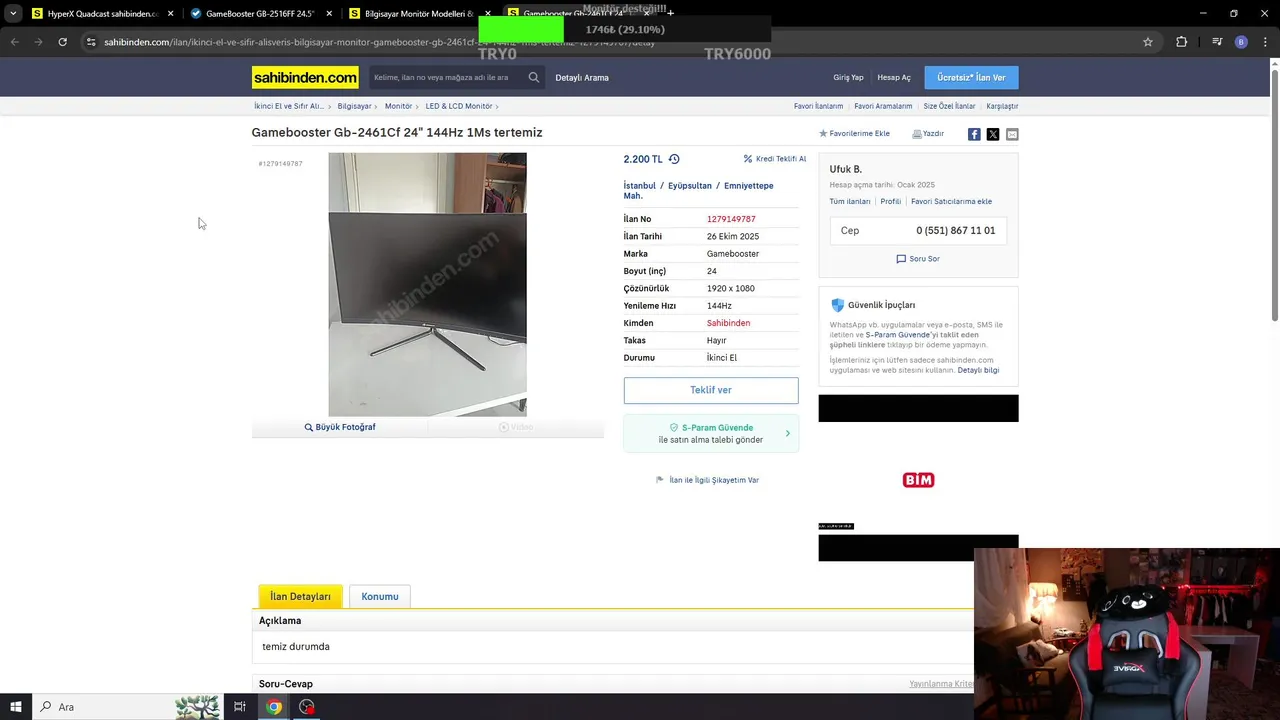1280x720 pixels.
Task: Click Kredi Teklifi Al link
Action: coord(775,159)
